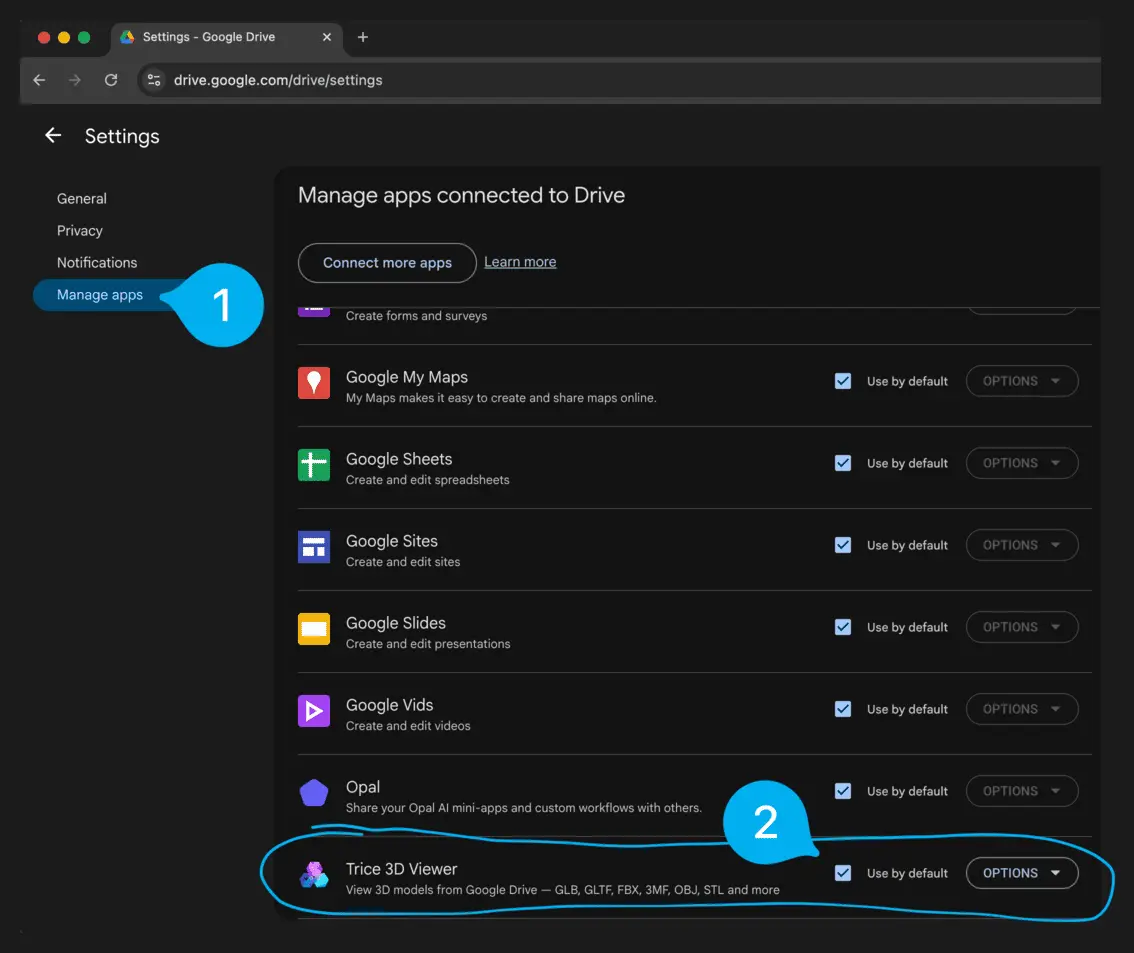The height and width of the screenshot is (953, 1134).
Task: Open OPTIONS dropdown for Opal
Action: 1022,791
